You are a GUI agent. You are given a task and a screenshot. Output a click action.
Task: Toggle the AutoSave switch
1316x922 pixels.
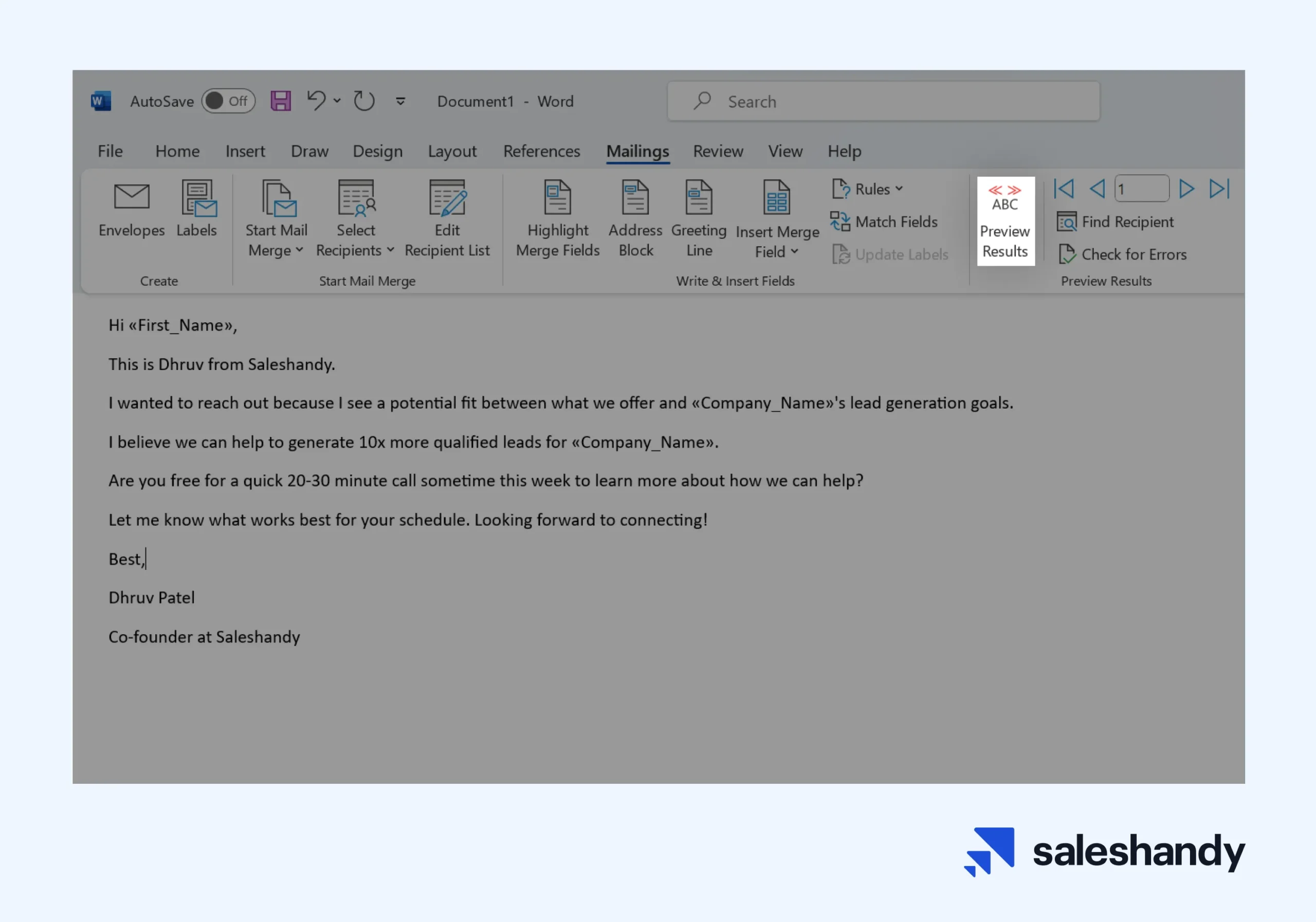pos(228,101)
